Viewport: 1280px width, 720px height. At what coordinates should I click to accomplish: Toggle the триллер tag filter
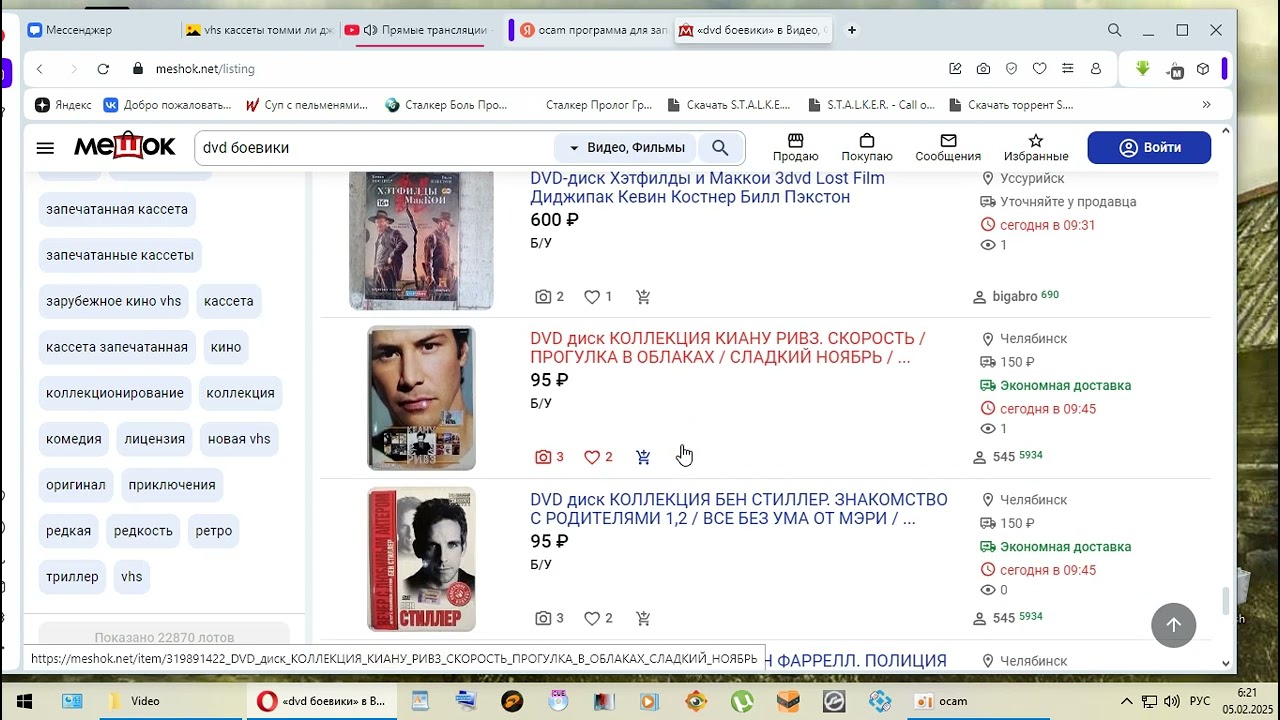pyautogui.click(x=72, y=577)
